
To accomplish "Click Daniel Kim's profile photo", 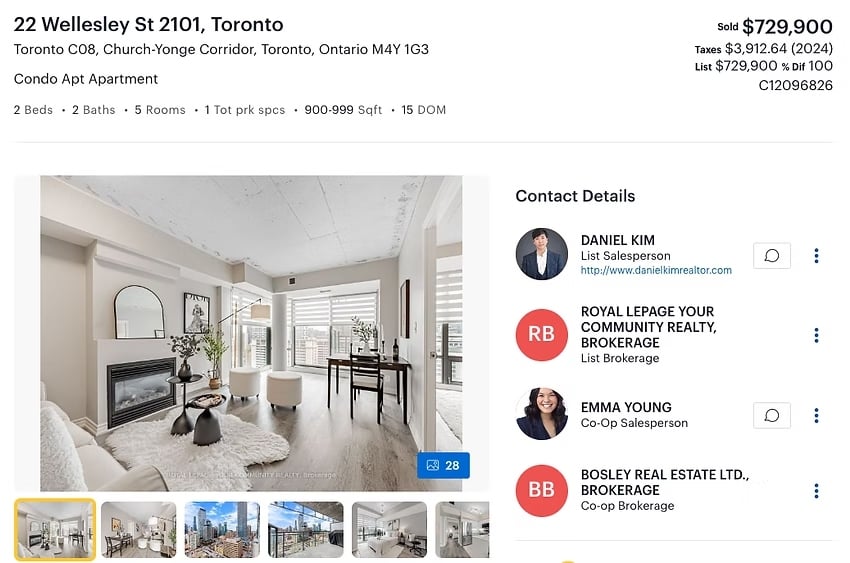I will [542, 254].
